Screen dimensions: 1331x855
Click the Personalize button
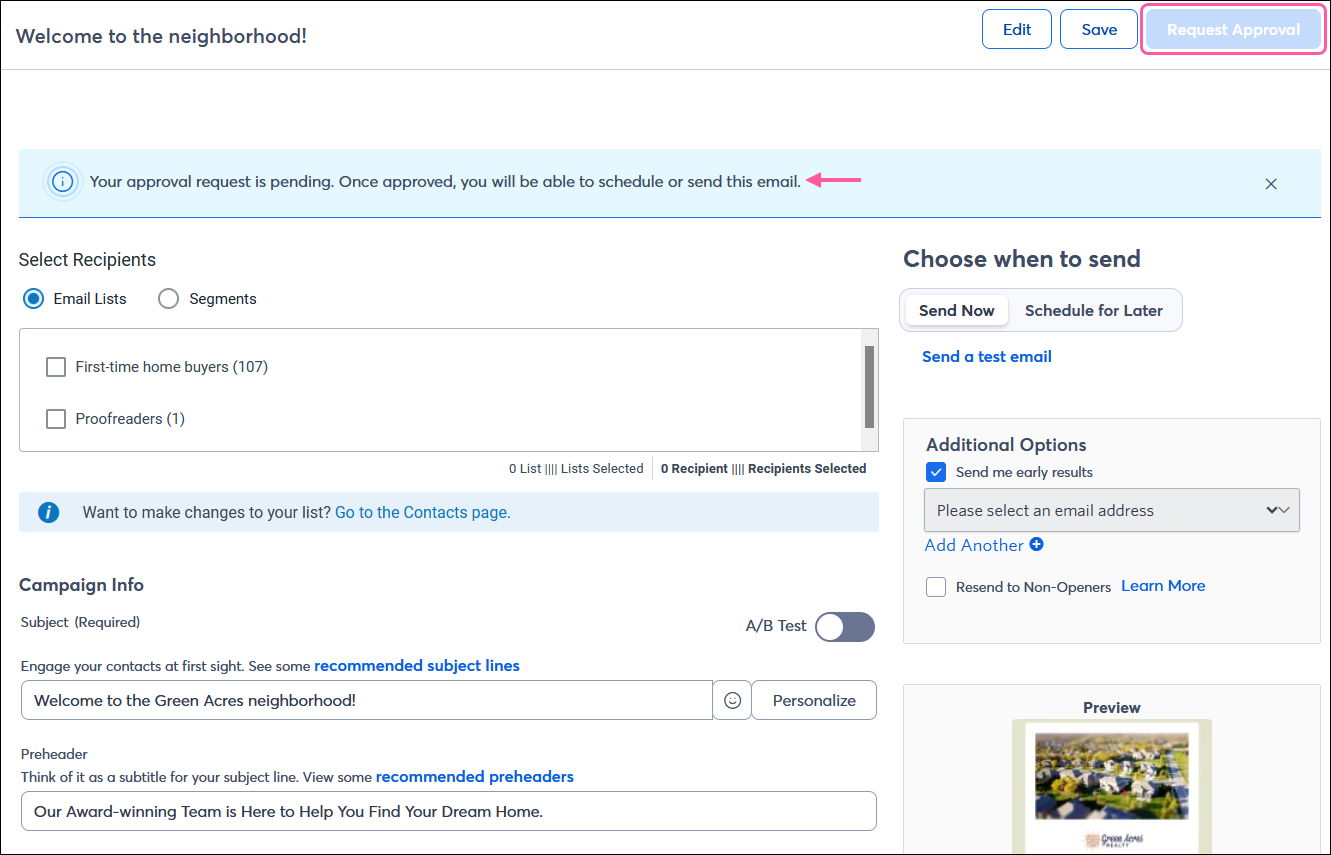coord(813,700)
